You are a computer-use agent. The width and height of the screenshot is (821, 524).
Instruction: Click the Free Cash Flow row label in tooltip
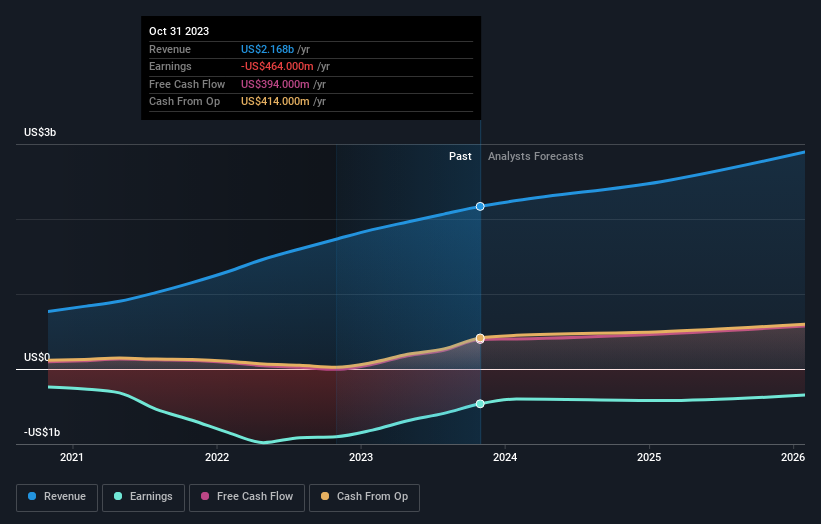[x=187, y=84]
